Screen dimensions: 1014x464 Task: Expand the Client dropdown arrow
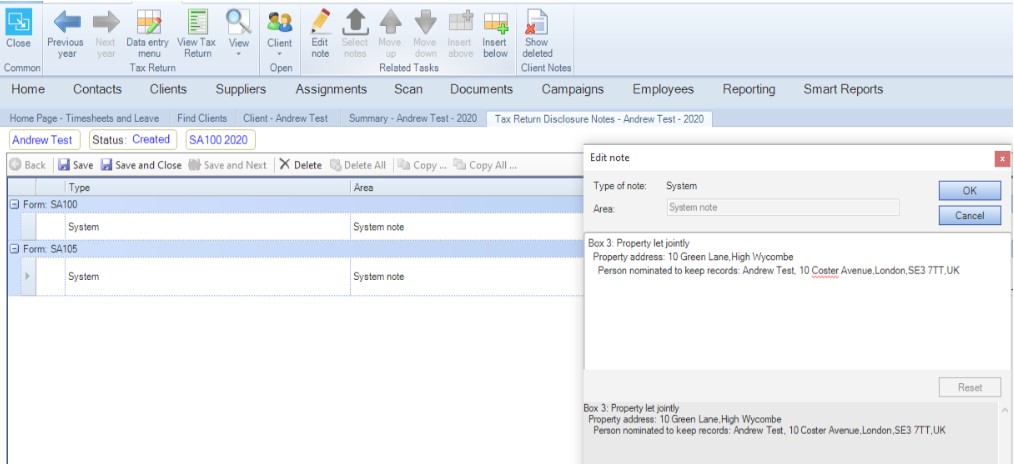click(x=280, y=54)
